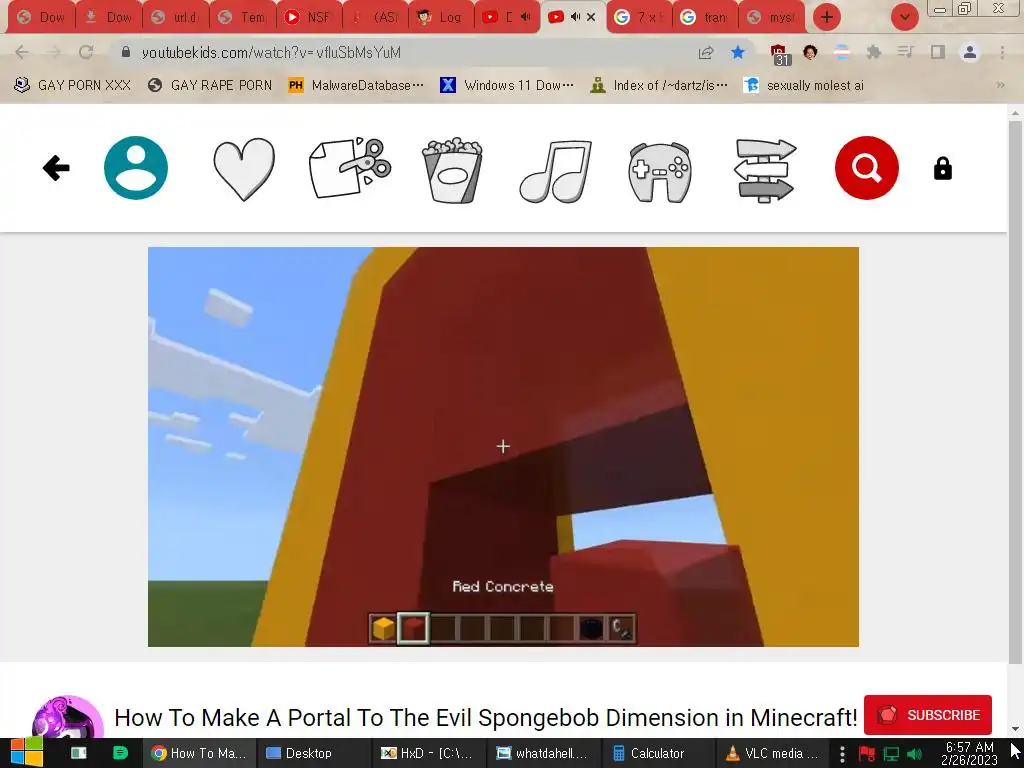Image resolution: width=1024 pixels, height=768 pixels.
Task: Click the youtubekids.com address bar
Action: pos(405,52)
